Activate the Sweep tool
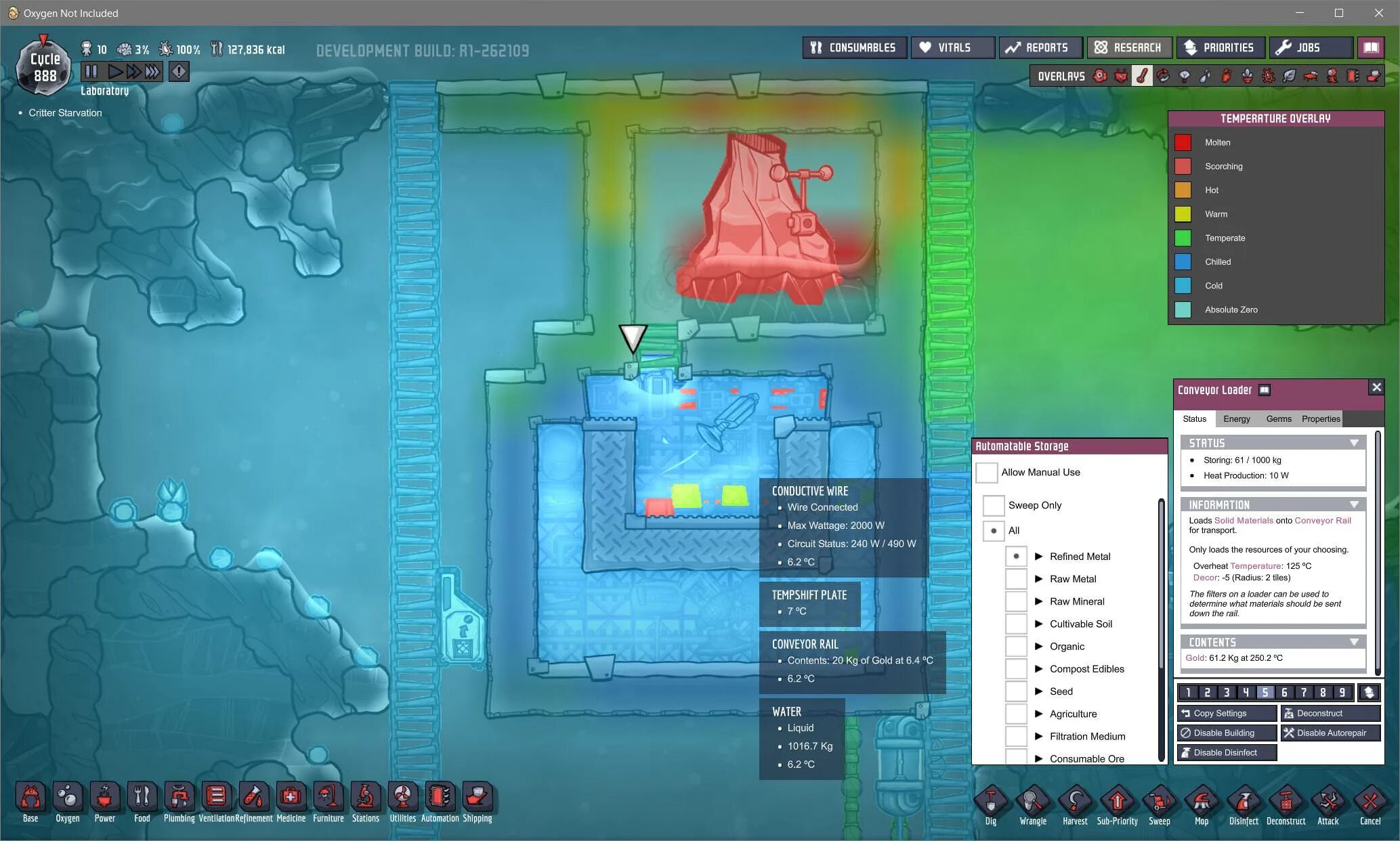The image size is (1400, 841). (1160, 802)
